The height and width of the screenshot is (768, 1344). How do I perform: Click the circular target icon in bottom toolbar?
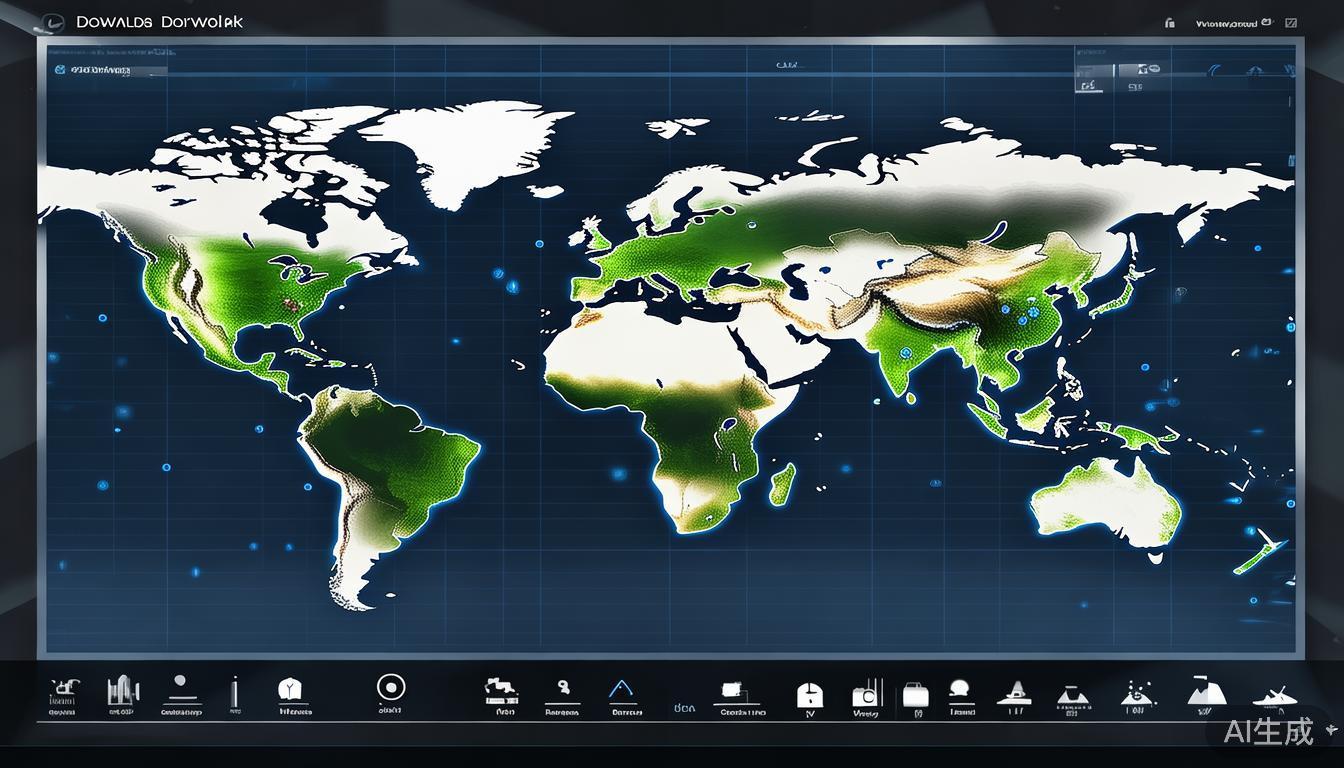point(390,686)
